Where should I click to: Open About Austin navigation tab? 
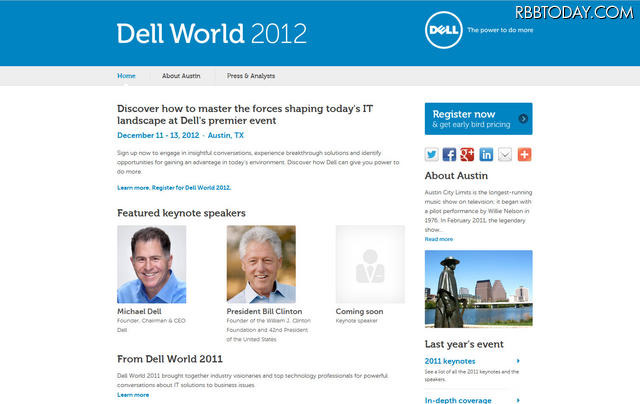pos(181,76)
